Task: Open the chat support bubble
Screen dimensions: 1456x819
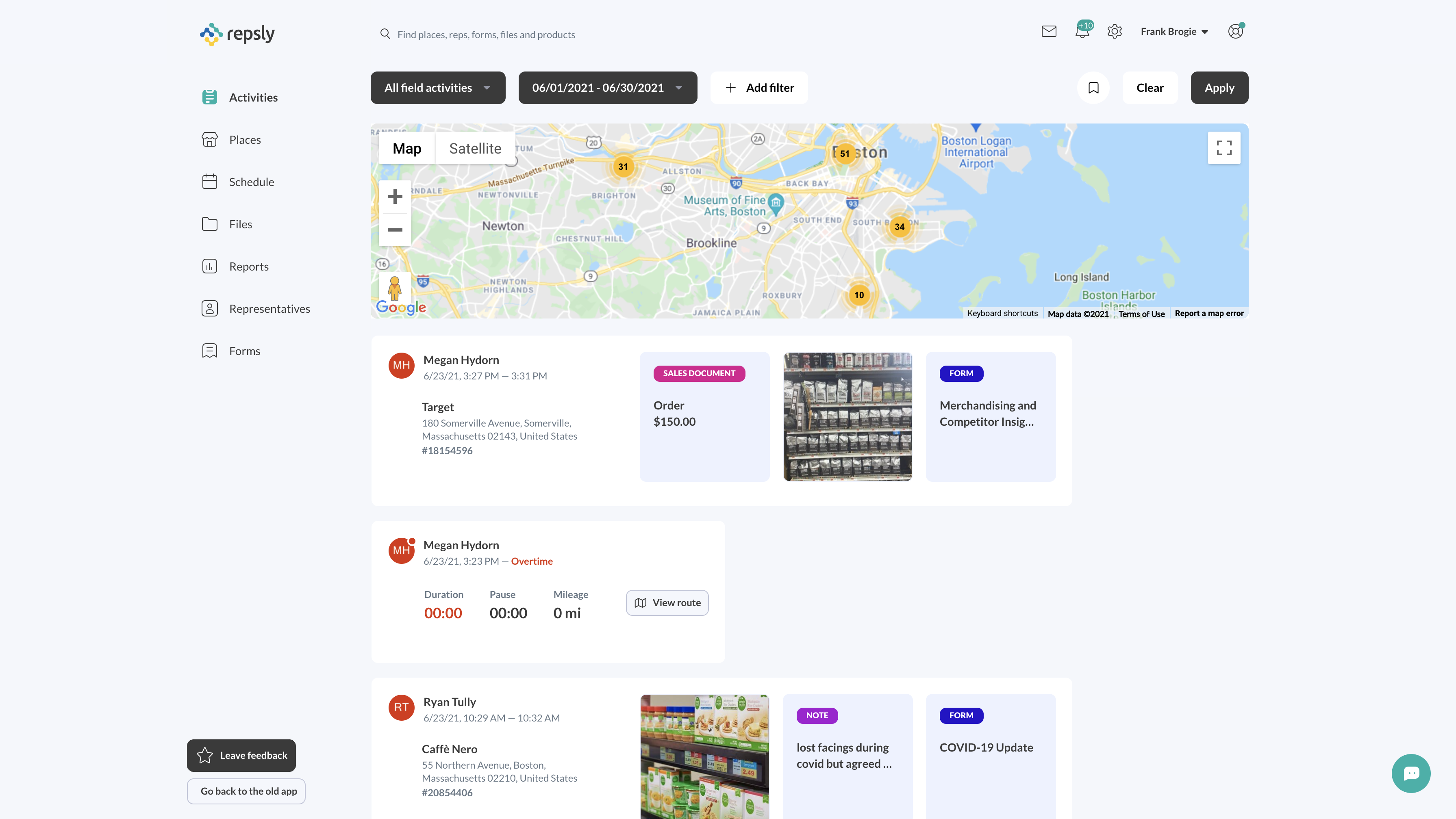Action: (x=1411, y=773)
